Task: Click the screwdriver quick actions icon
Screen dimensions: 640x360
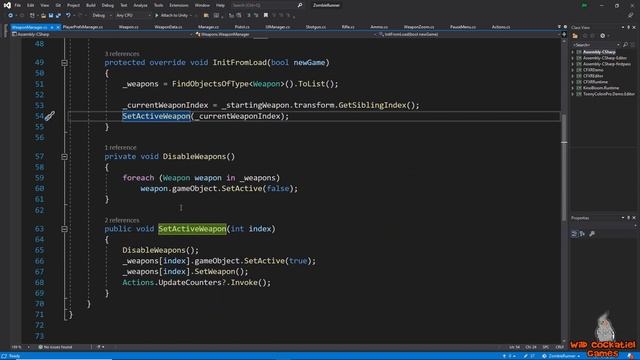Action: click(50, 116)
